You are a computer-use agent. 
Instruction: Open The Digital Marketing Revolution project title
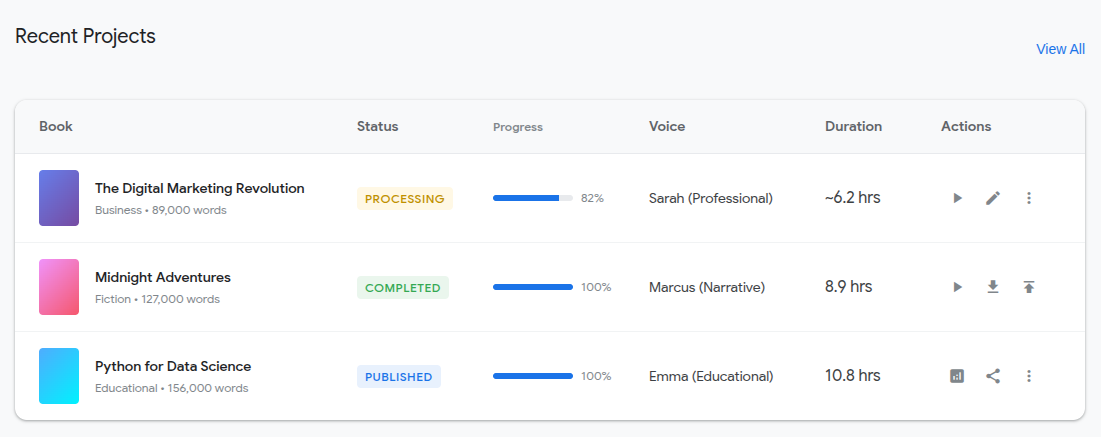[x=199, y=188]
